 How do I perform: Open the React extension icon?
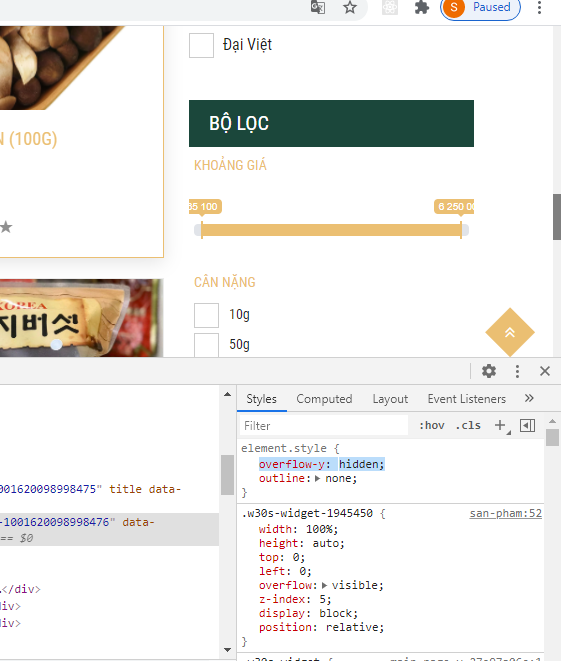tap(390, 7)
